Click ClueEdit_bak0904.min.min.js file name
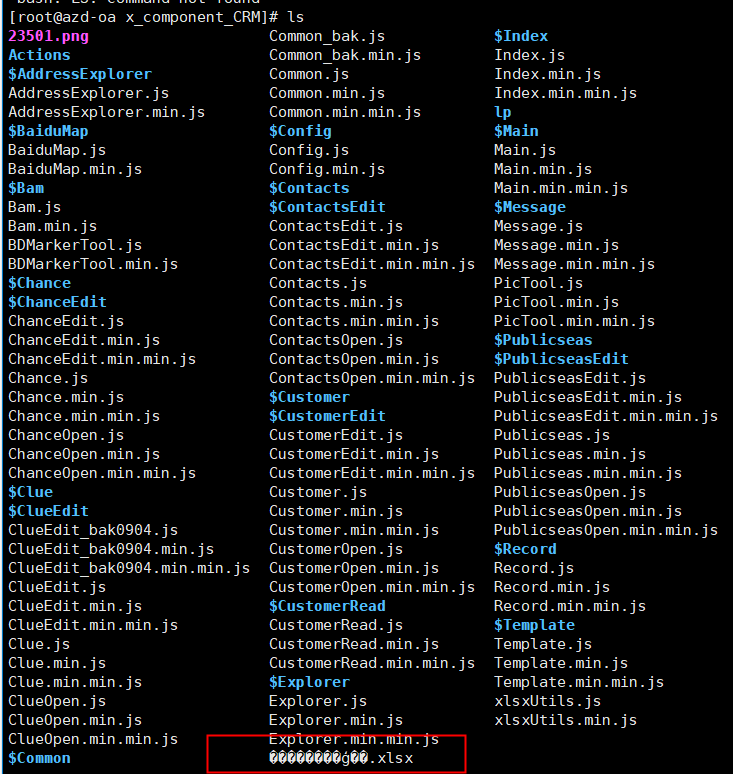 [x=129, y=568]
